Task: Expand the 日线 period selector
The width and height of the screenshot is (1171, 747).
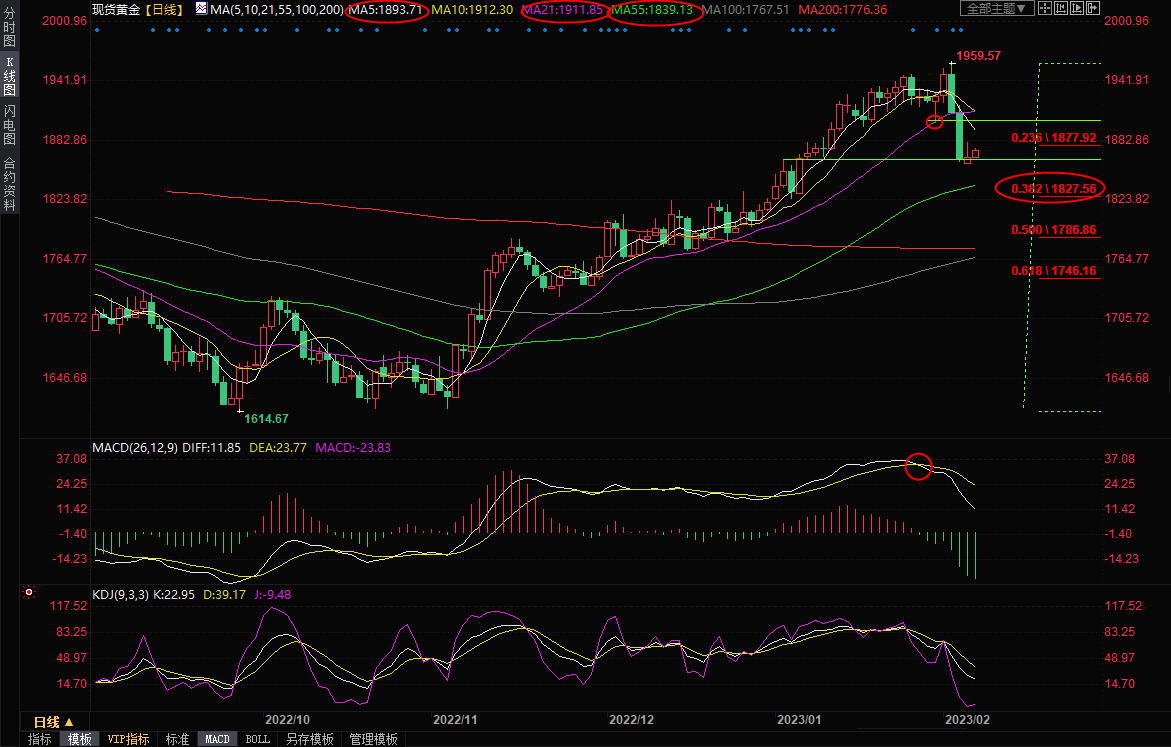Action: tap(54, 721)
